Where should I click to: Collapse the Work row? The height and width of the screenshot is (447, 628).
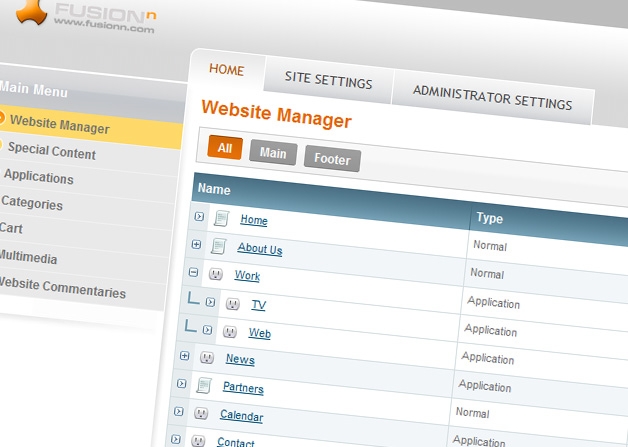click(x=193, y=272)
